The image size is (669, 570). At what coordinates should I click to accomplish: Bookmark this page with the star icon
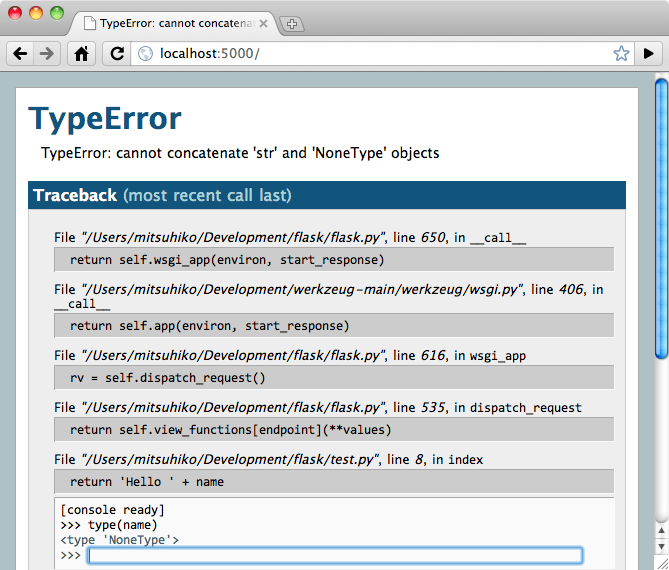pos(620,54)
